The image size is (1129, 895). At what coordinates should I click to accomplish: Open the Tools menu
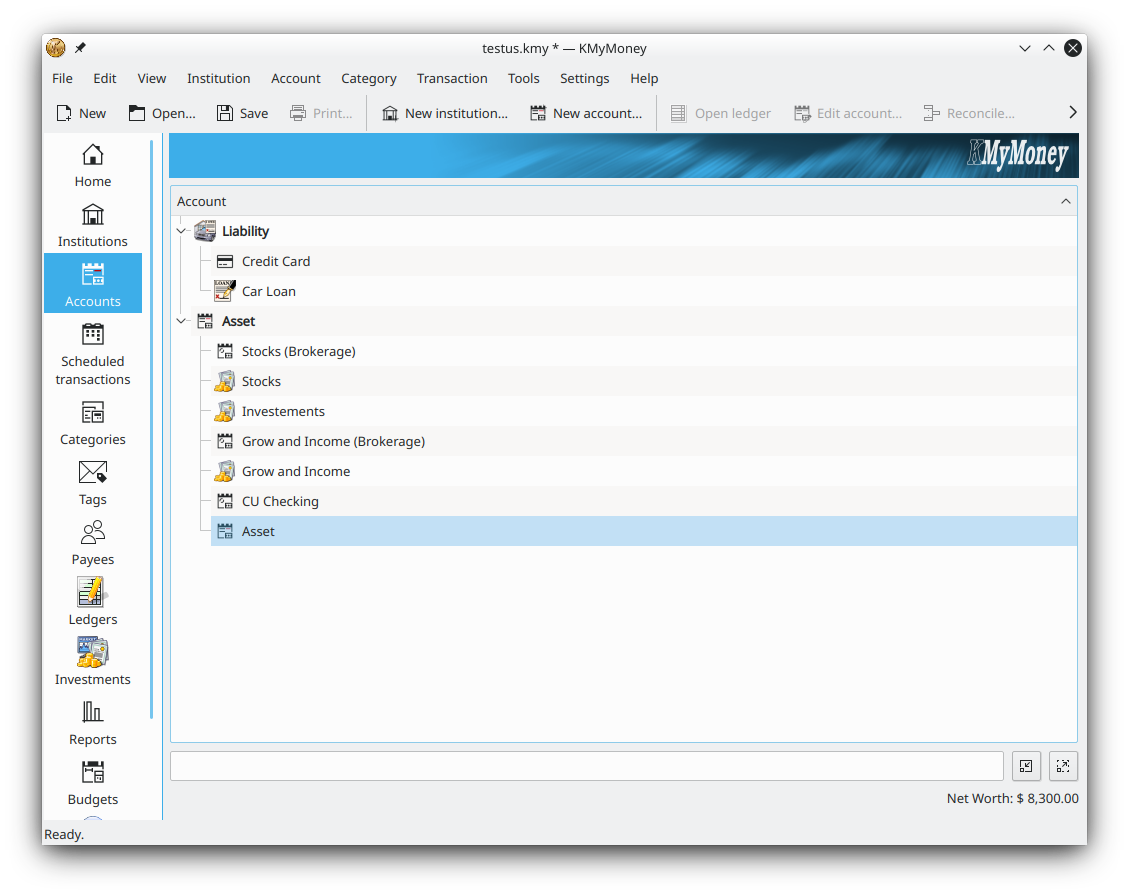point(523,78)
